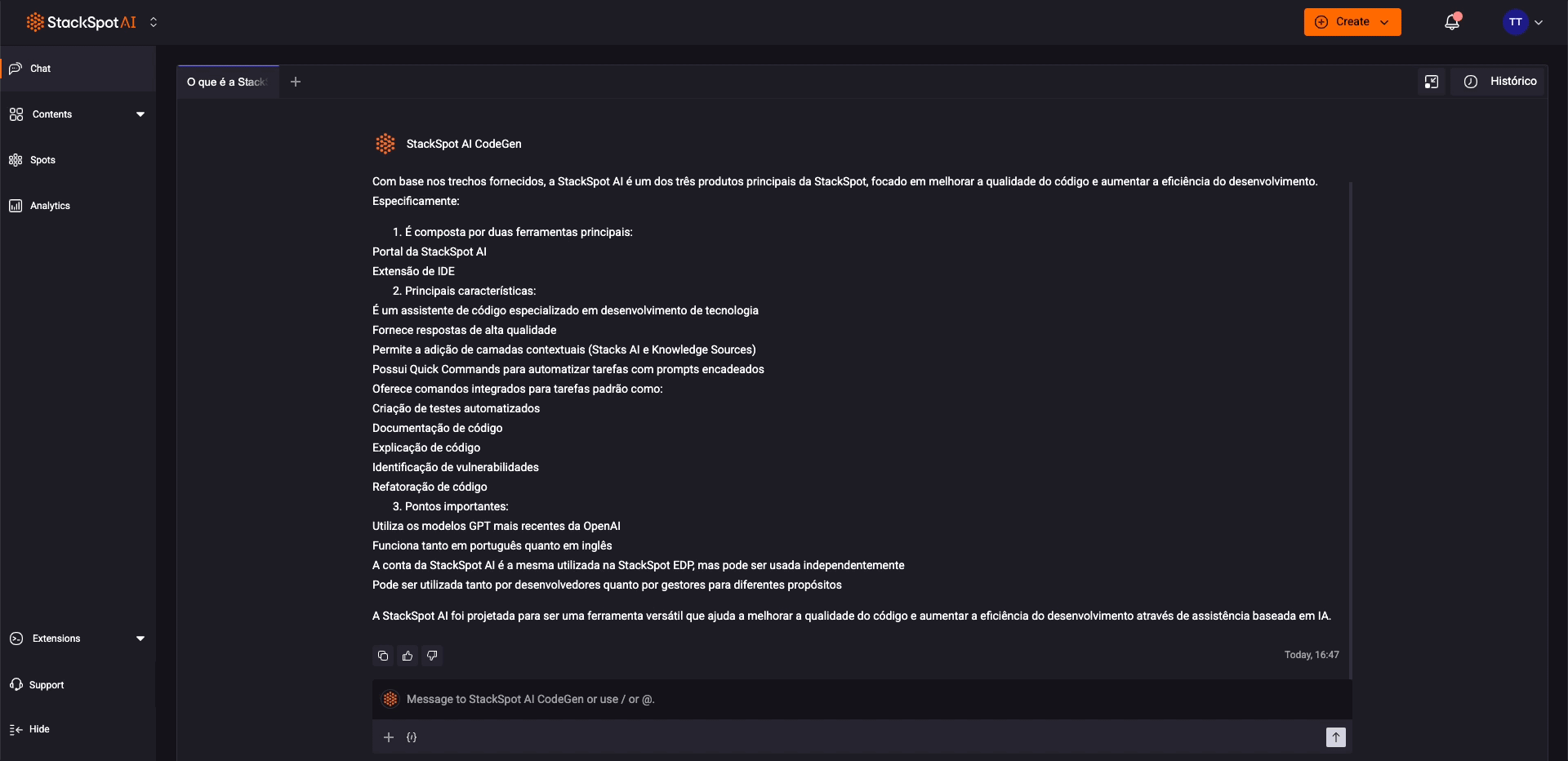Open the Spots section
The width and height of the screenshot is (1568, 761).
pyautogui.click(x=42, y=160)
